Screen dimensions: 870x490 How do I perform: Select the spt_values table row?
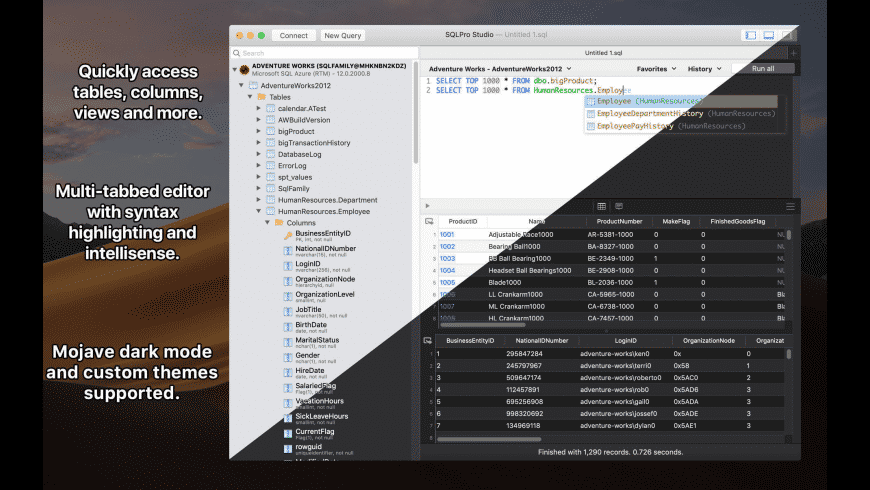pyautogui.click(x=323, y=177)
